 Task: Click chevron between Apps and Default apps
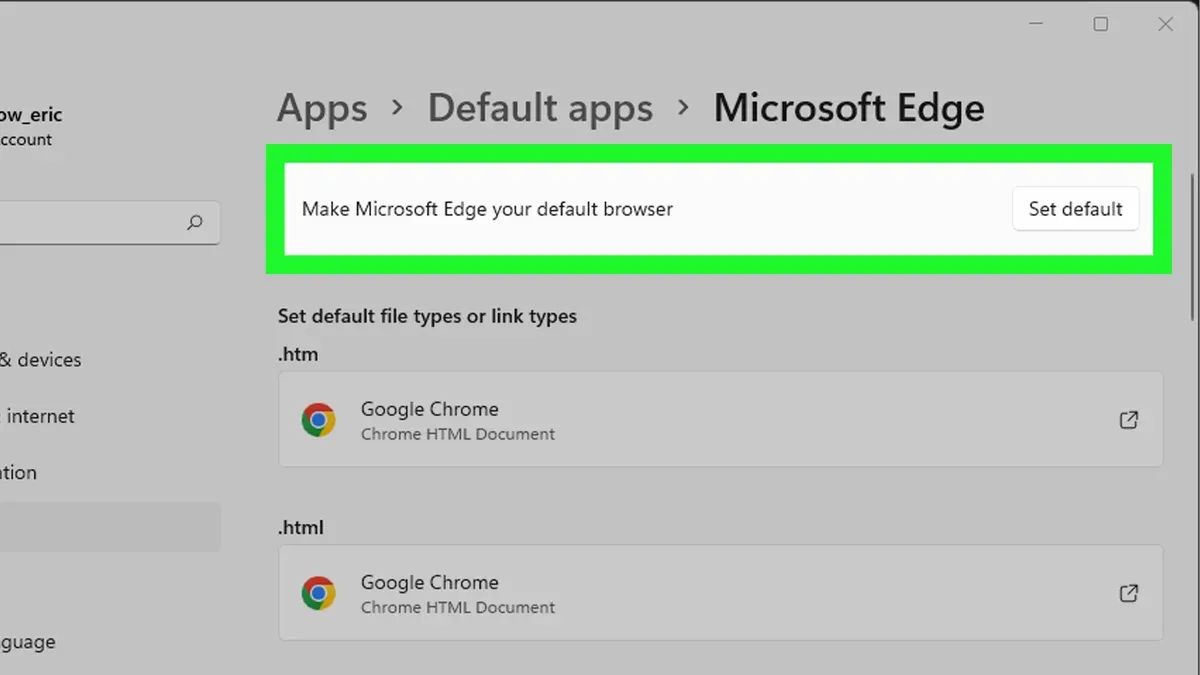click(398, 108)
